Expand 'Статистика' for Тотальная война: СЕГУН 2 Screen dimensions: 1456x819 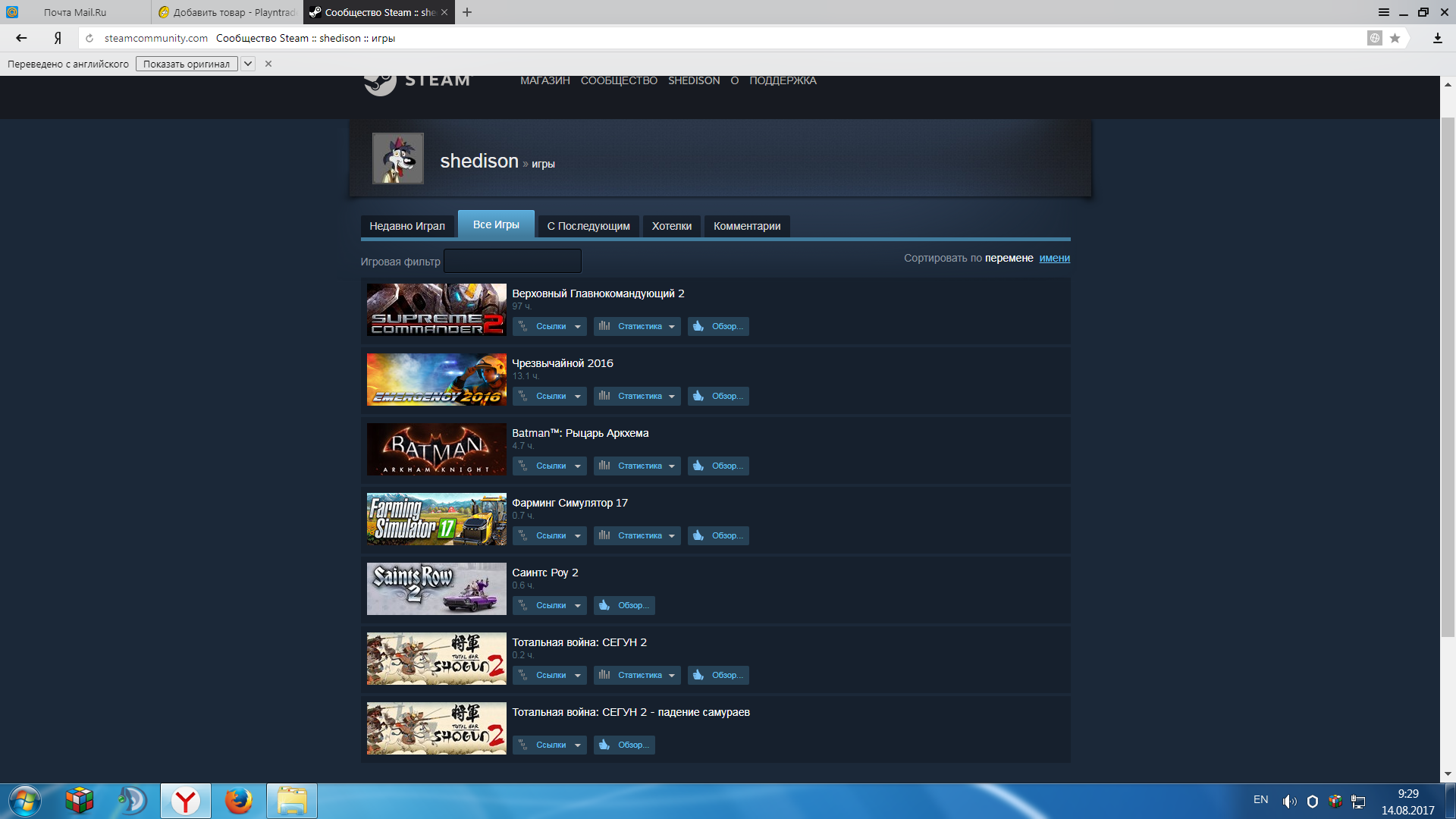[637, 675]
